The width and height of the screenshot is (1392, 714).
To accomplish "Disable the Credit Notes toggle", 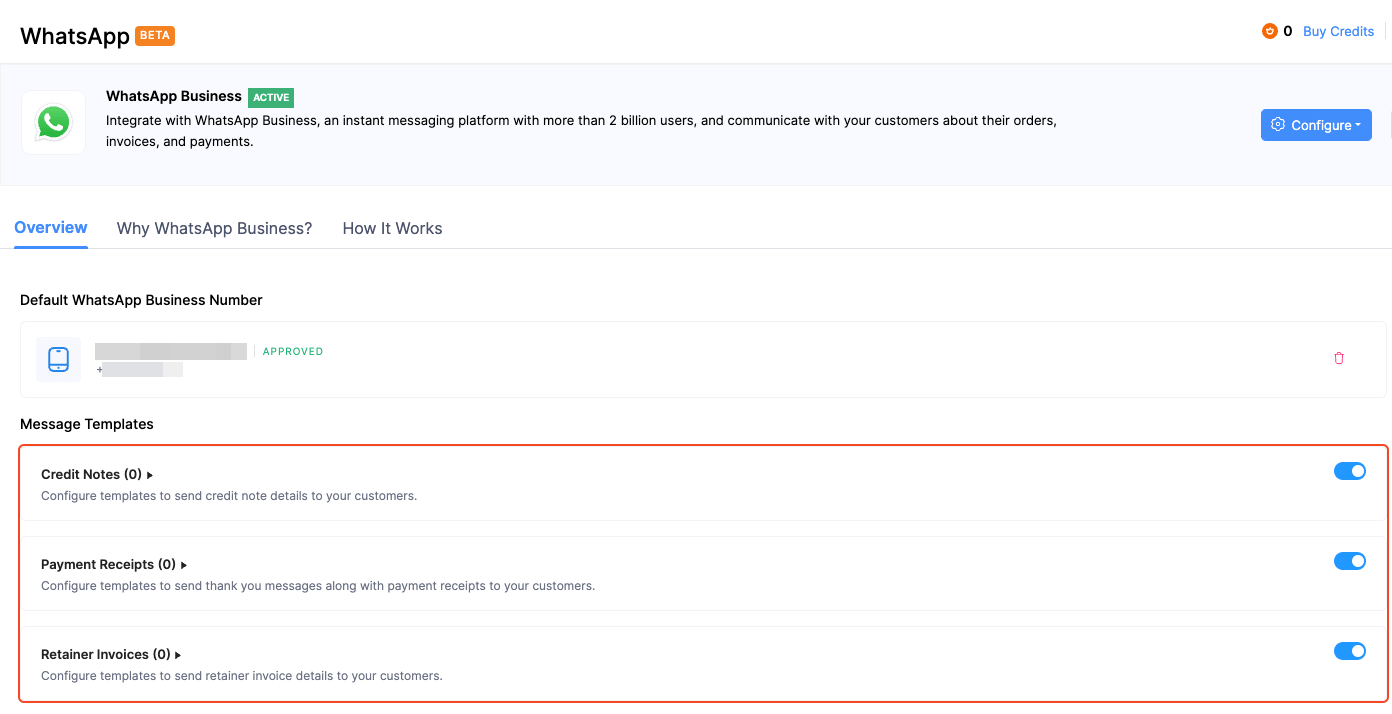I will coord(1349,471).
